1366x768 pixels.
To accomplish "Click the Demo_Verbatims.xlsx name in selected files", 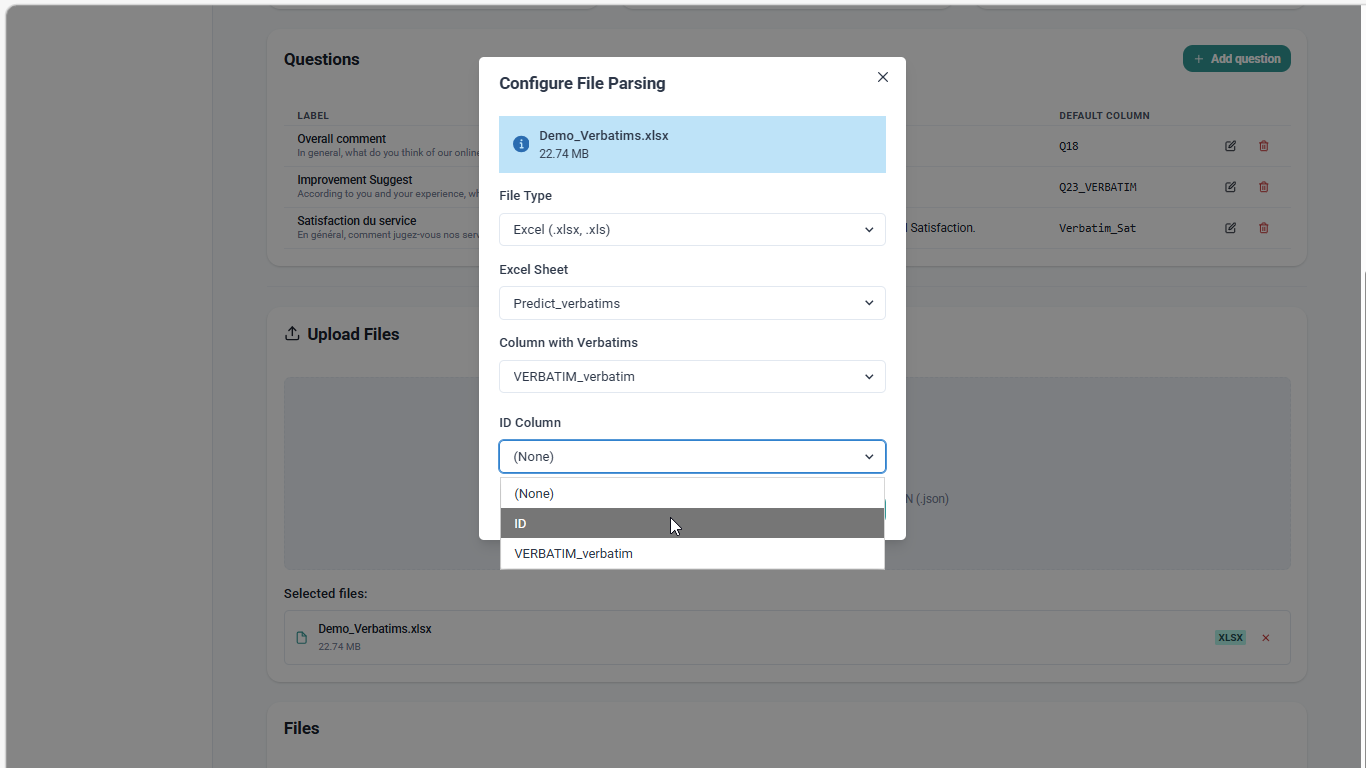I will click(x=375, y=629).
